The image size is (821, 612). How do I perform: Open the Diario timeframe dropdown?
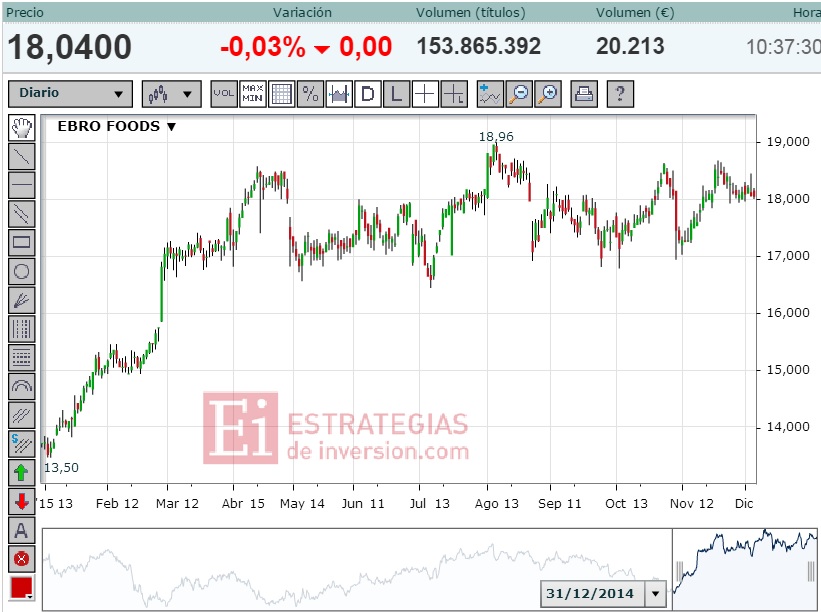[x=71, y=94]
